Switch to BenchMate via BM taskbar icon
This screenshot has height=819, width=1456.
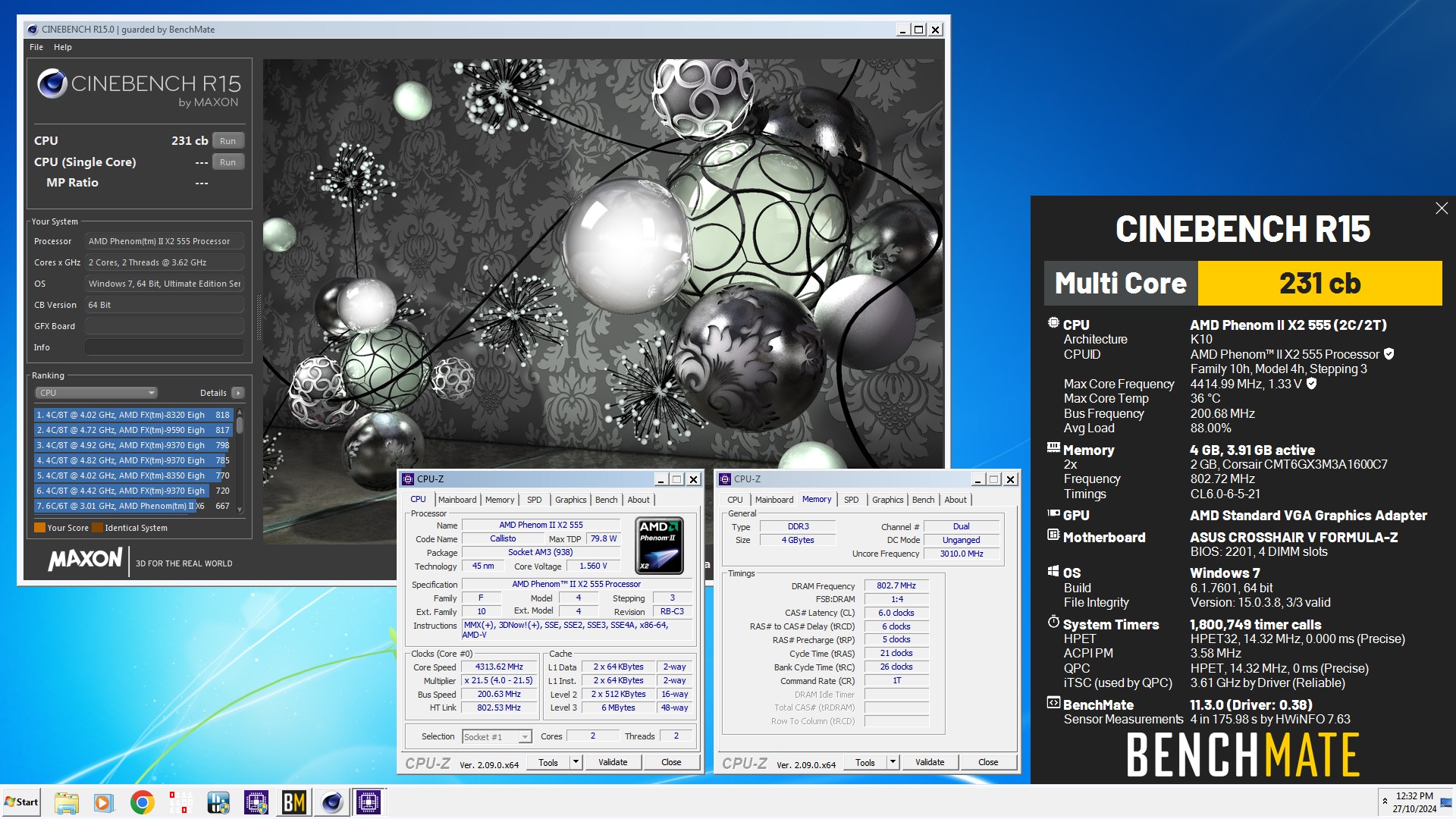(294, 802)
